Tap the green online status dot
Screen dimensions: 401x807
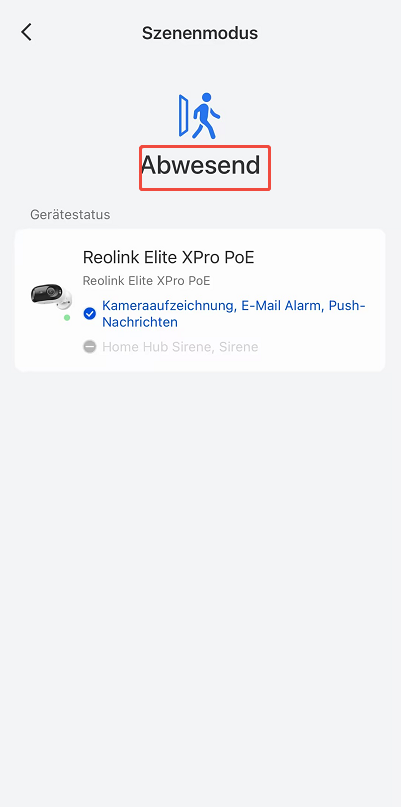[67, 318]
